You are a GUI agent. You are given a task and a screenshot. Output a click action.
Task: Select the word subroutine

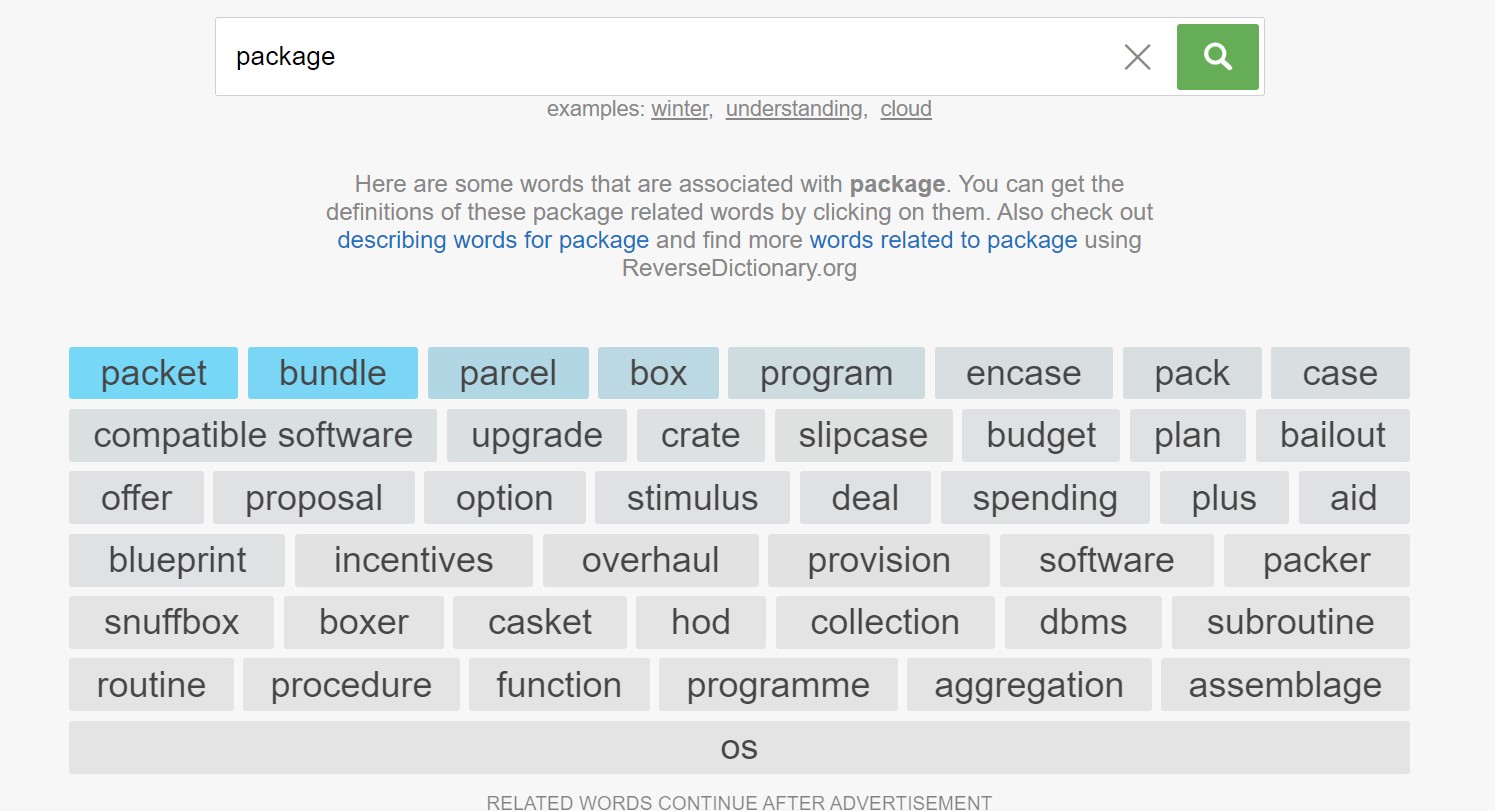(1291, 622)
